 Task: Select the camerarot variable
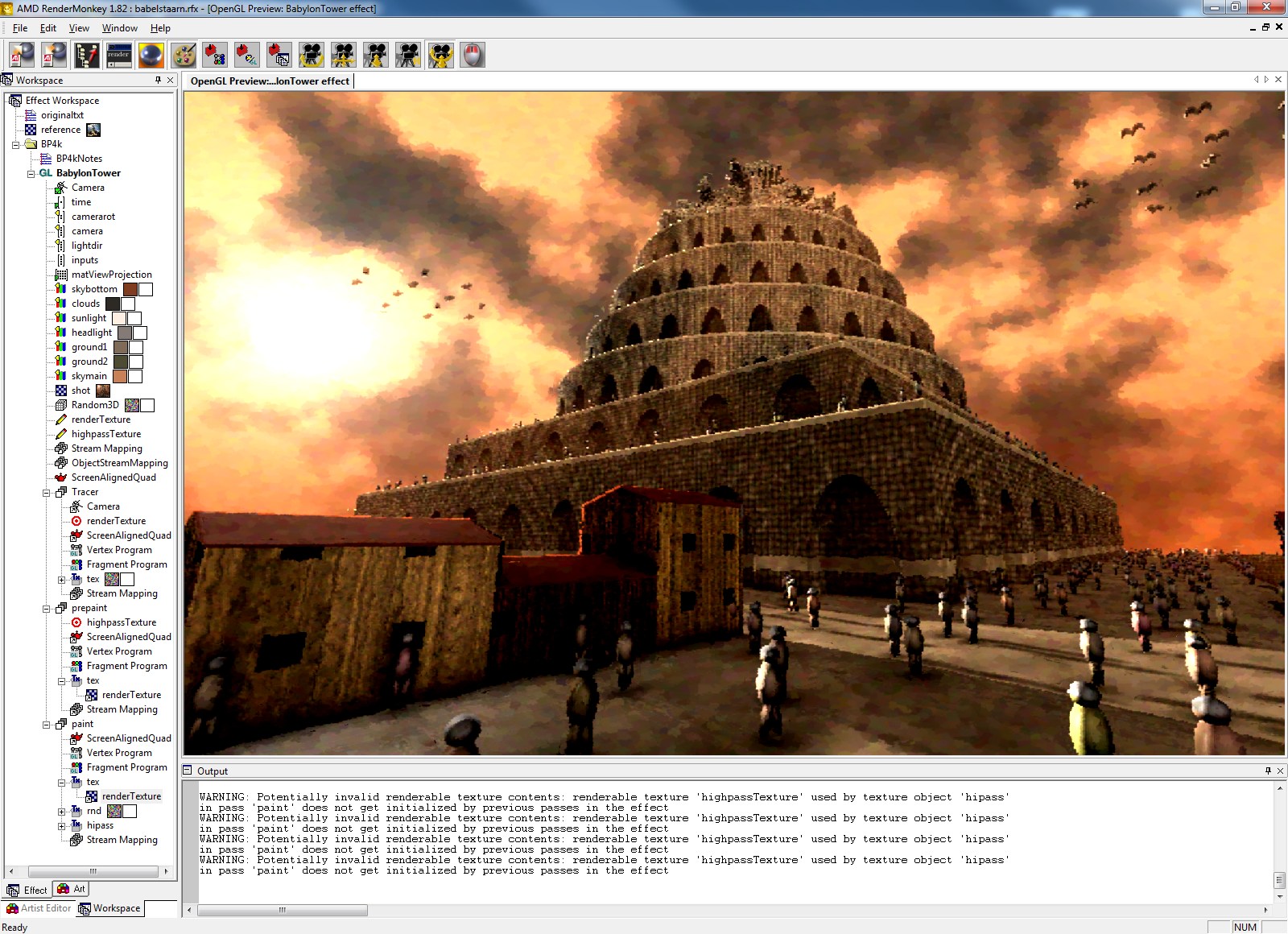[x=93, y=217]
